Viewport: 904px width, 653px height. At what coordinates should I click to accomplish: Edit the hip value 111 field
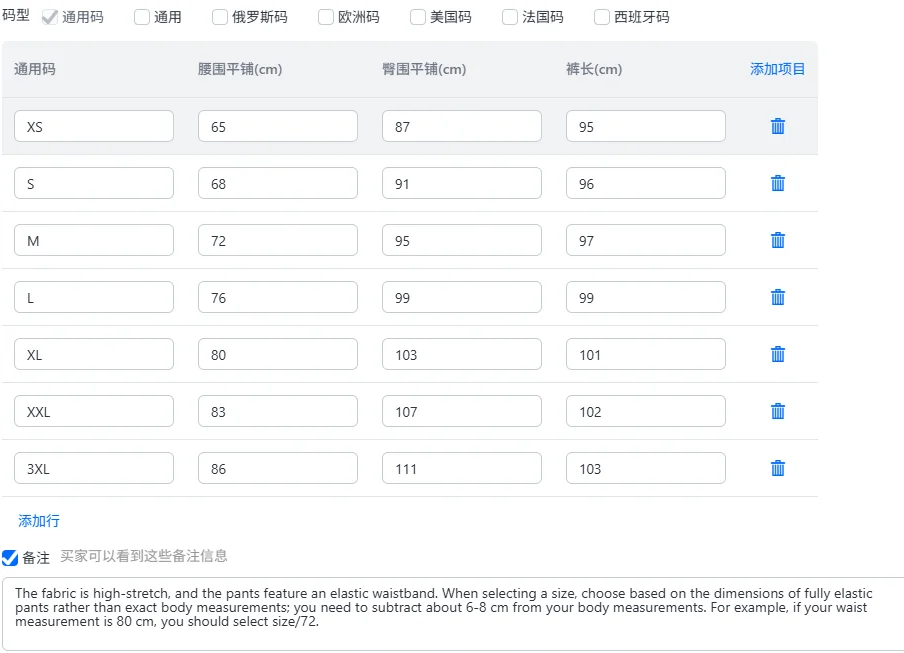click(x=462, y=469)
